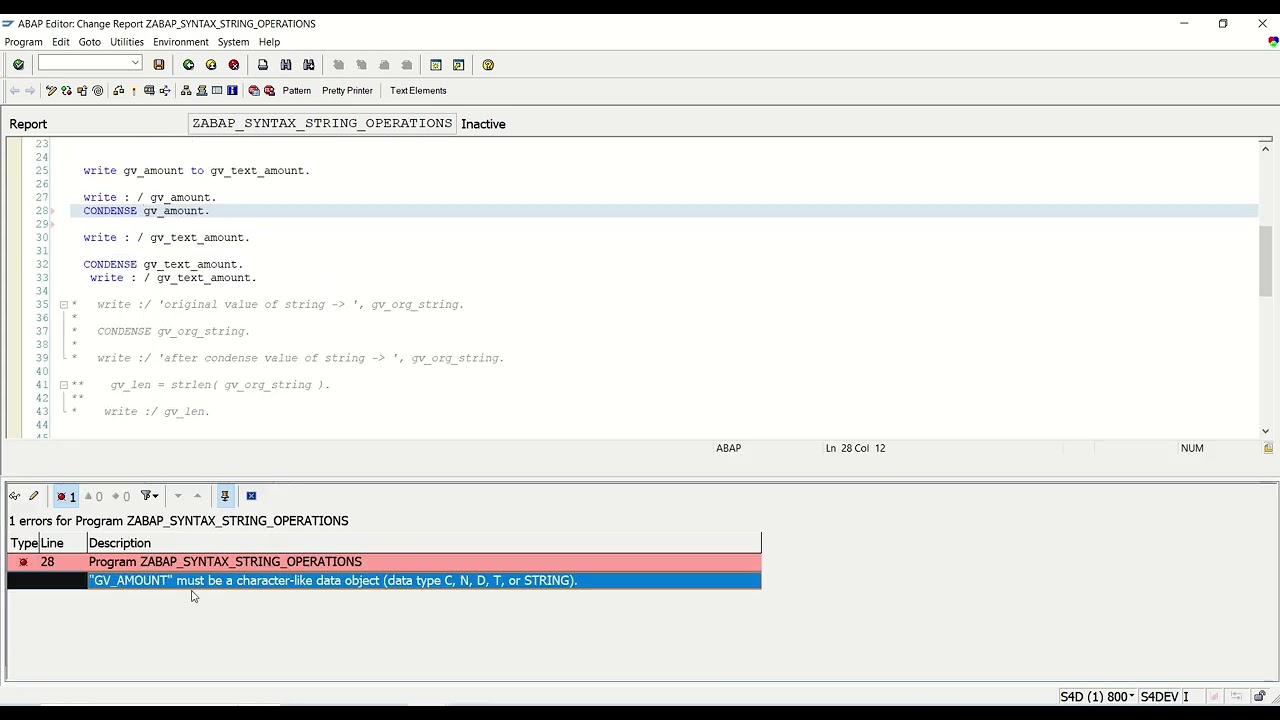
Task: Click the Where-Used List icon
Action: click(x=165, y=91)
